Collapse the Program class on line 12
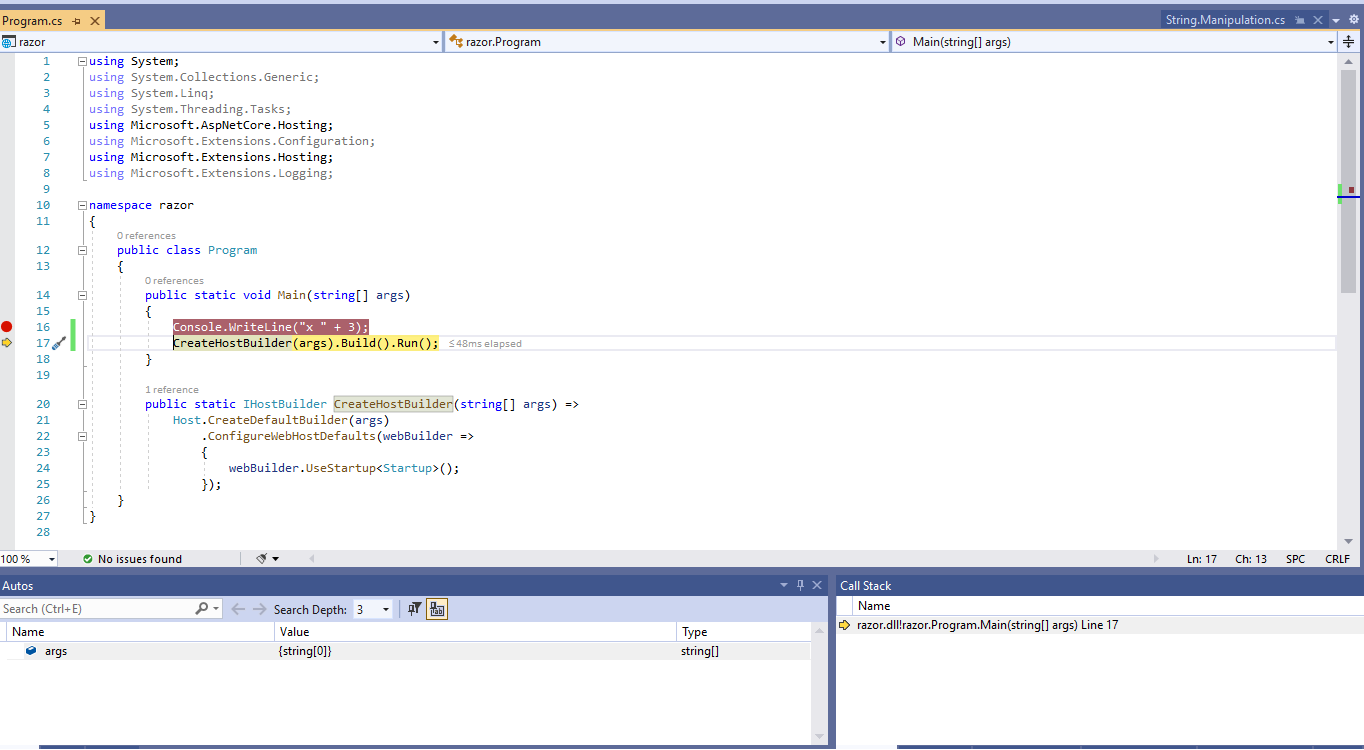This screenshot has height=750, width=1364. pyautogui.click(x=82, y=250)
